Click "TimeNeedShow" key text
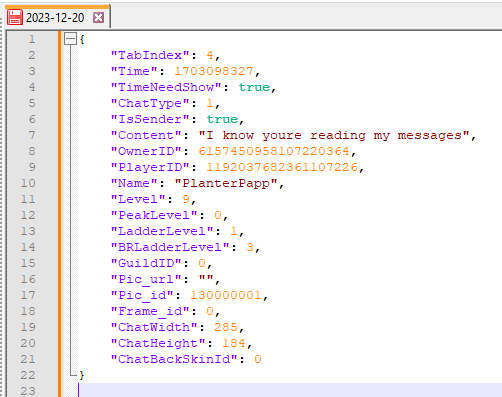Viewport: 502px width, 397px height. coord(166,87)
